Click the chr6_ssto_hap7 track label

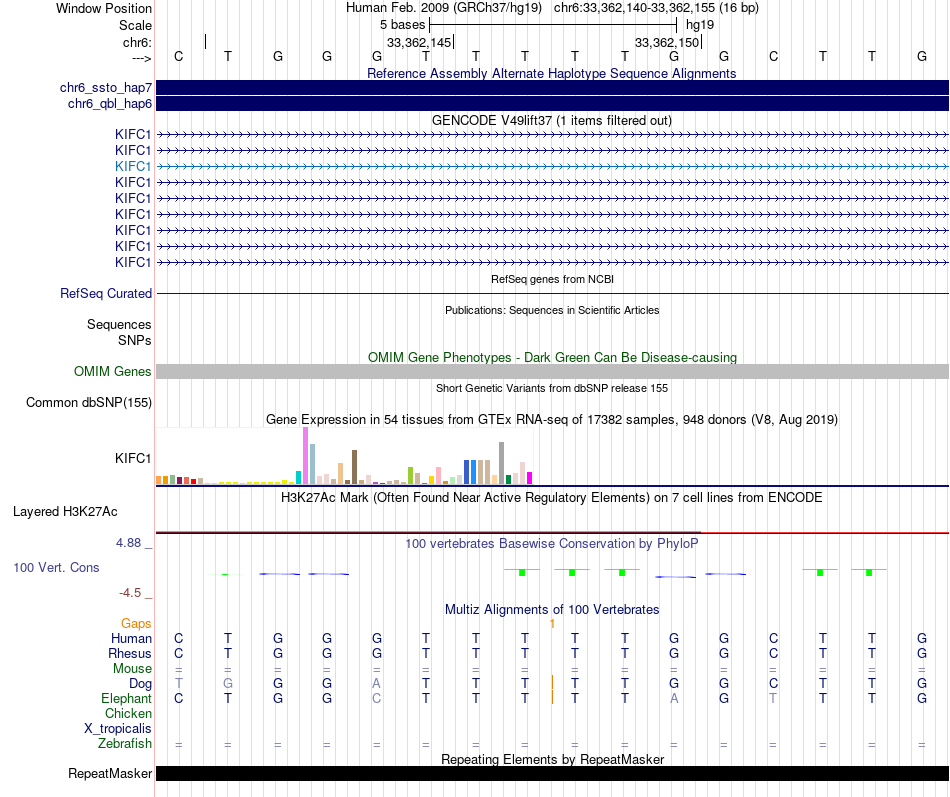(x=105, y=88)
